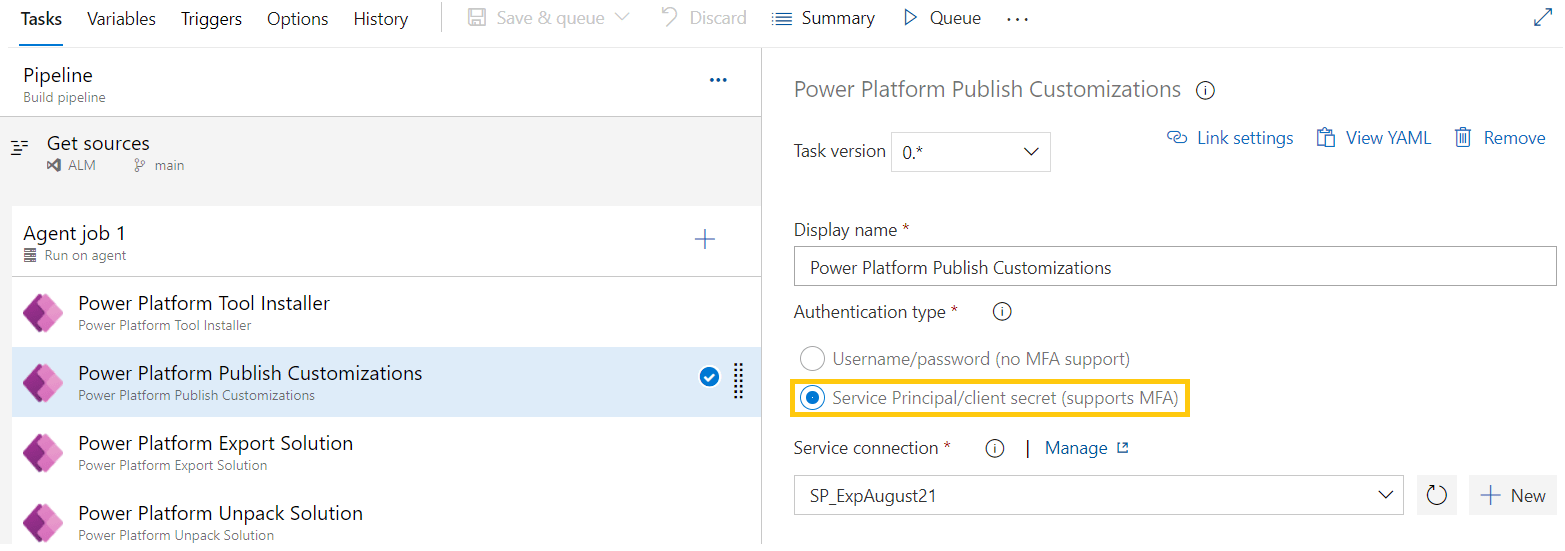Click the Discard button
This screenshot has width=1565, height=551.
704,18
